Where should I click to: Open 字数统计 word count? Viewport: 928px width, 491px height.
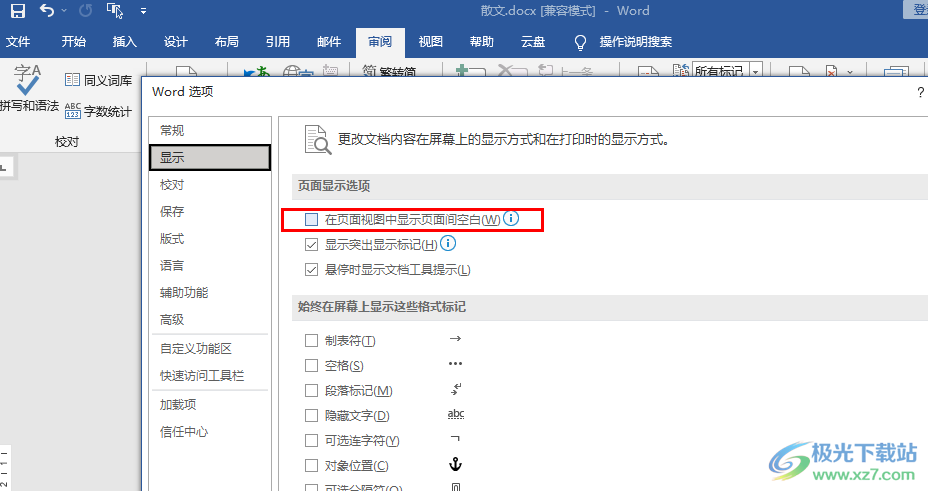tap(98, 111)
